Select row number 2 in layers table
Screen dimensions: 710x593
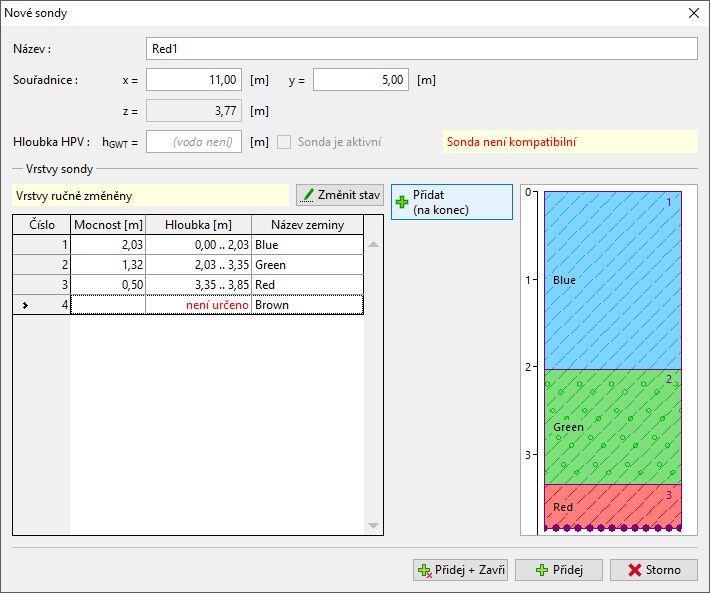pos(42,265)
